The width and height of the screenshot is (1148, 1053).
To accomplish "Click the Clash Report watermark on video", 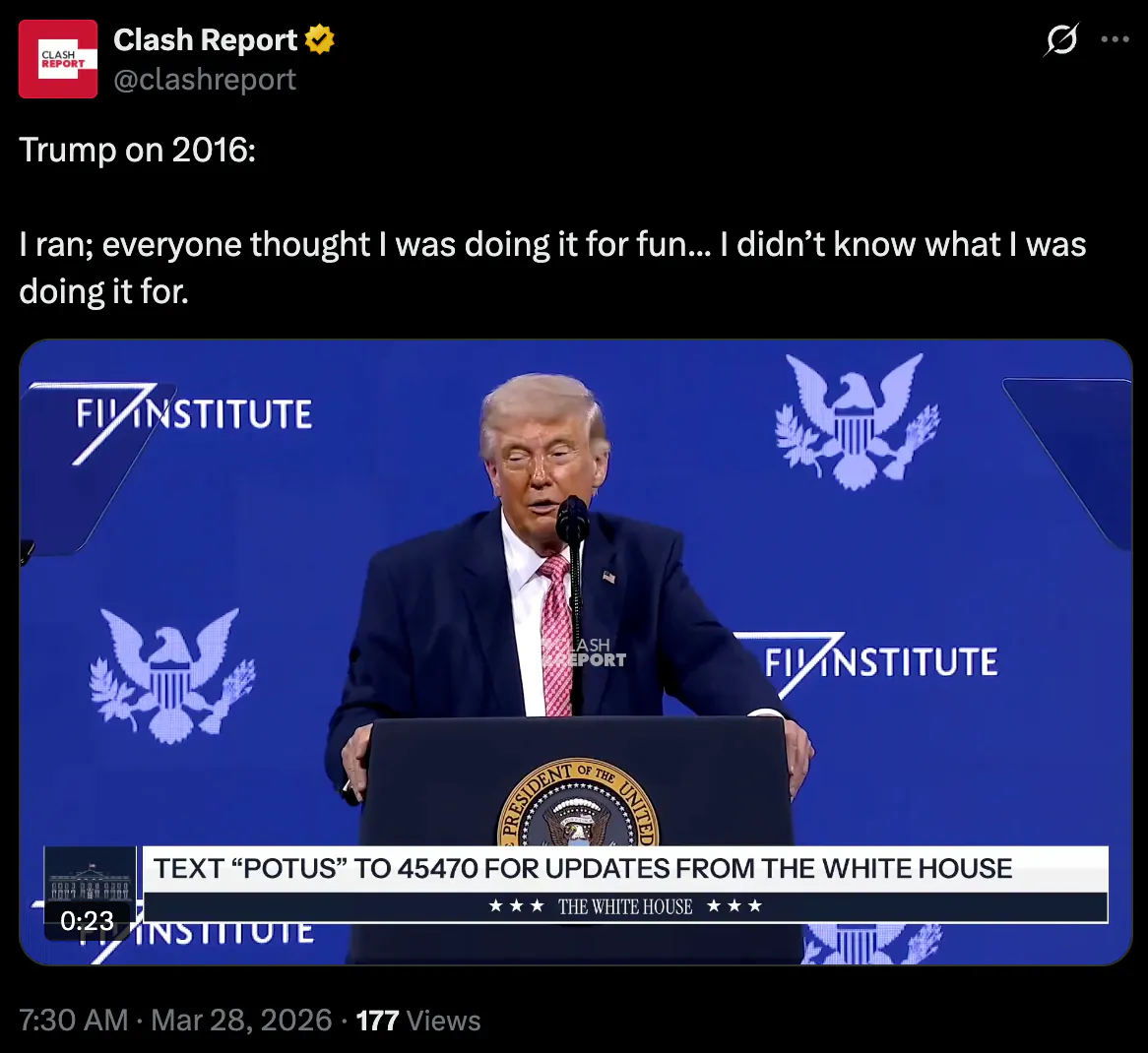I will 584,652.
